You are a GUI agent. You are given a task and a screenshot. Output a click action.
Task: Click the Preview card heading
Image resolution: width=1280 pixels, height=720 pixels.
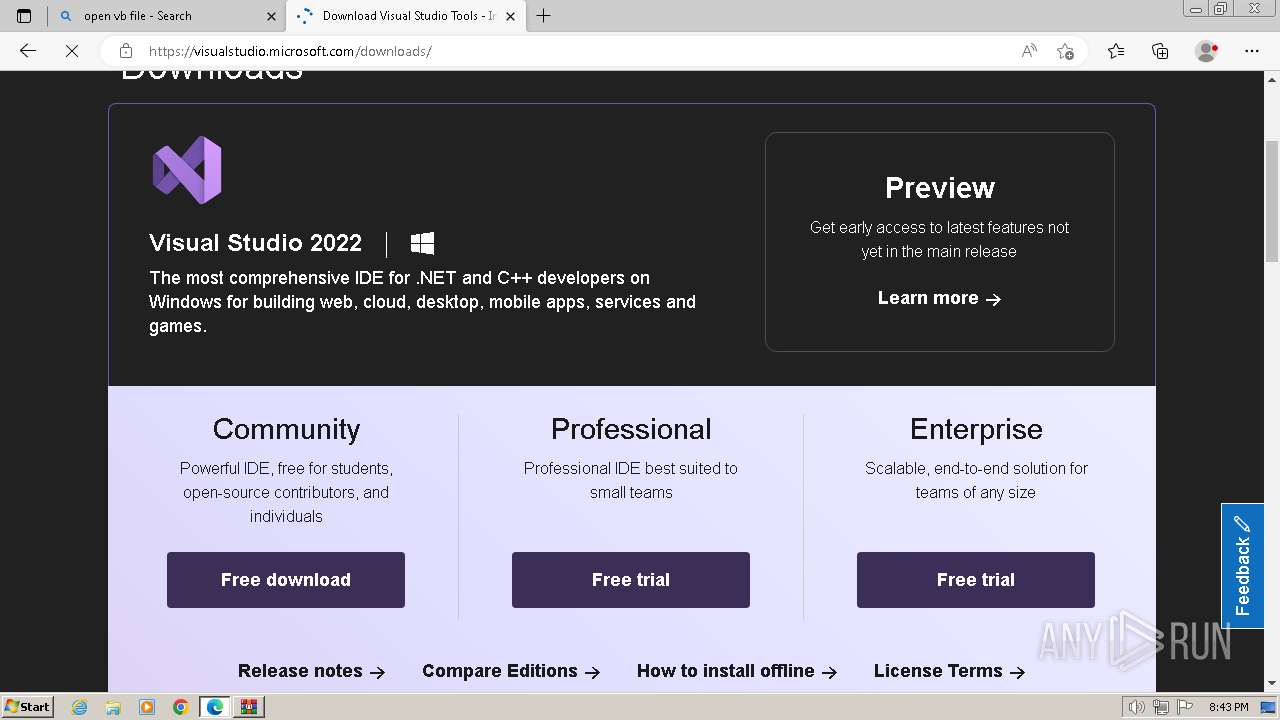coord(940,188)
